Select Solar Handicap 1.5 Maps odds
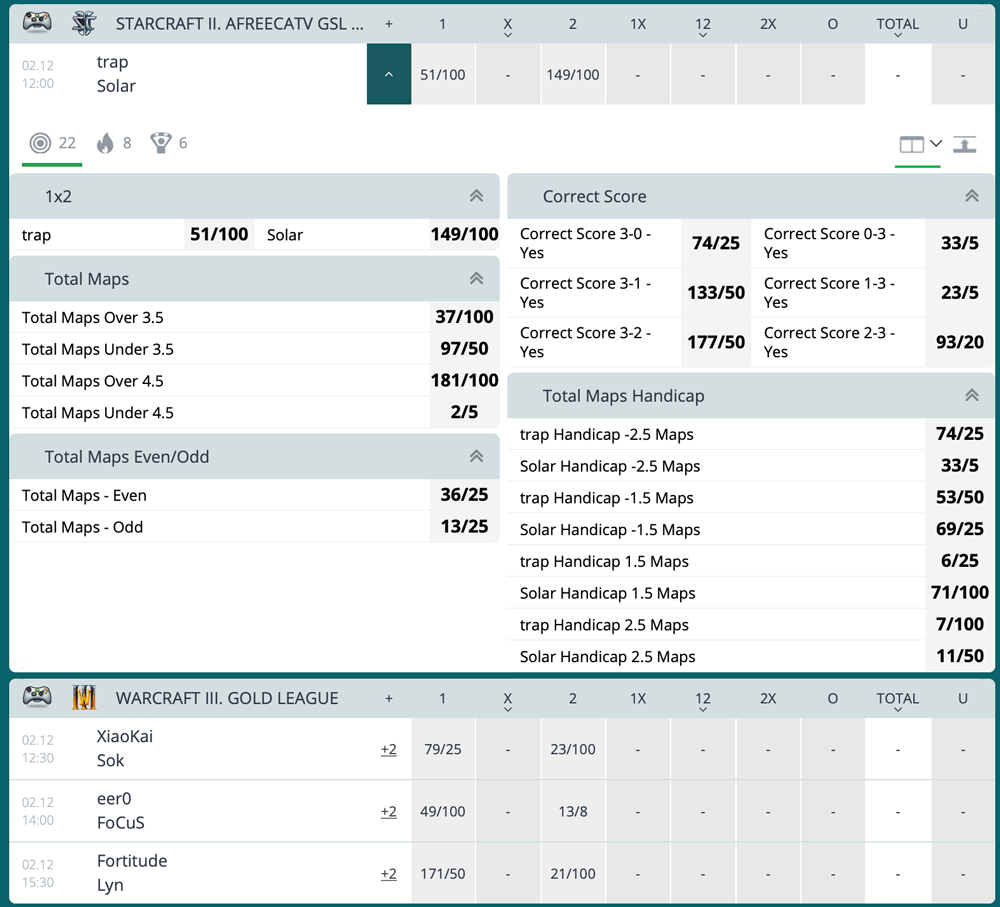This screenshot has height=907, width=1000. pos(959,593)
